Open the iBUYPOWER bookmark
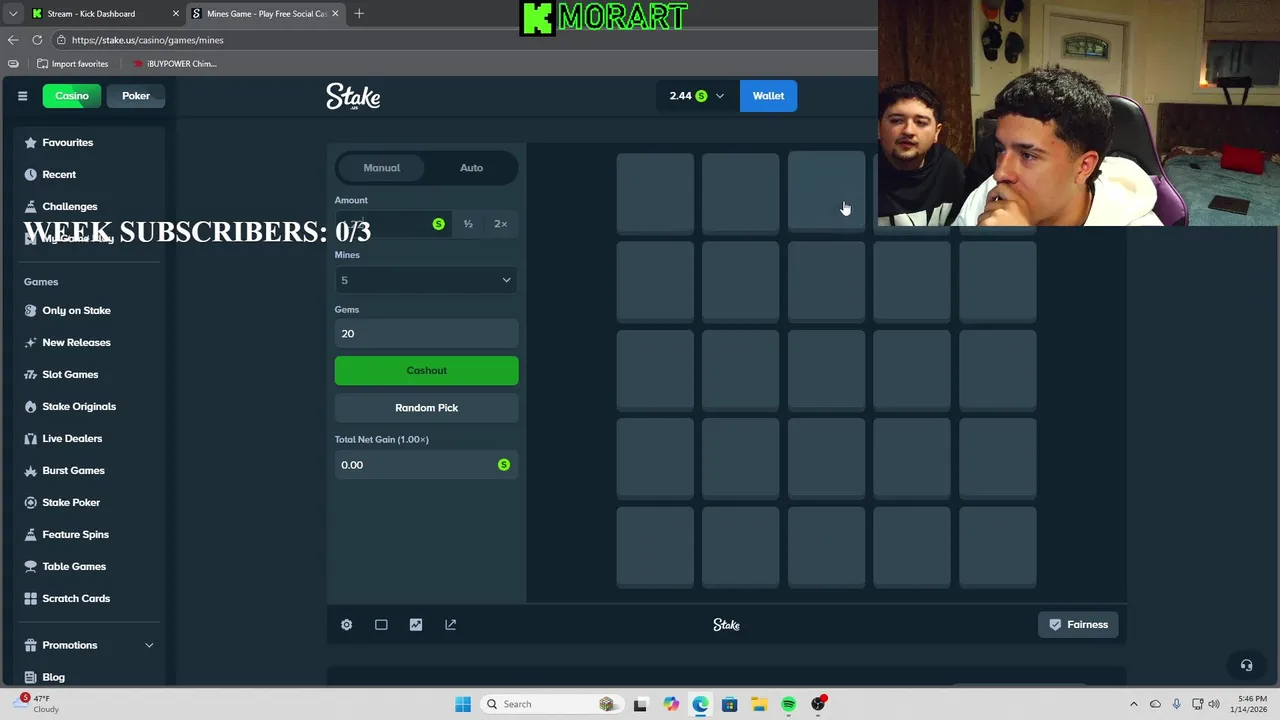Screen dimensions: 1280x720 [174, 64]
